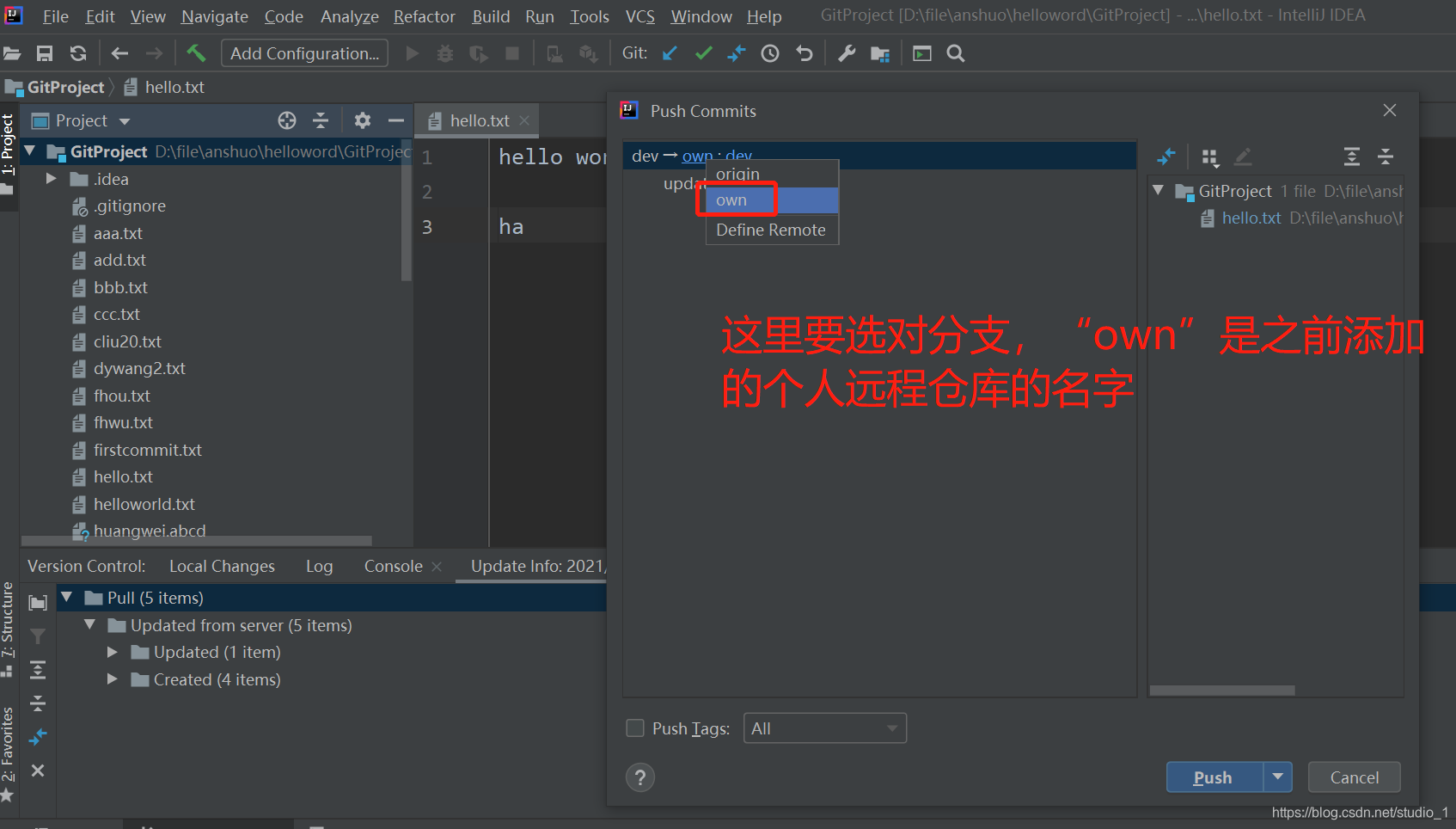Click Project tree vertical scrollbar
Screen dimensions: 1456x829
[407, 211]
